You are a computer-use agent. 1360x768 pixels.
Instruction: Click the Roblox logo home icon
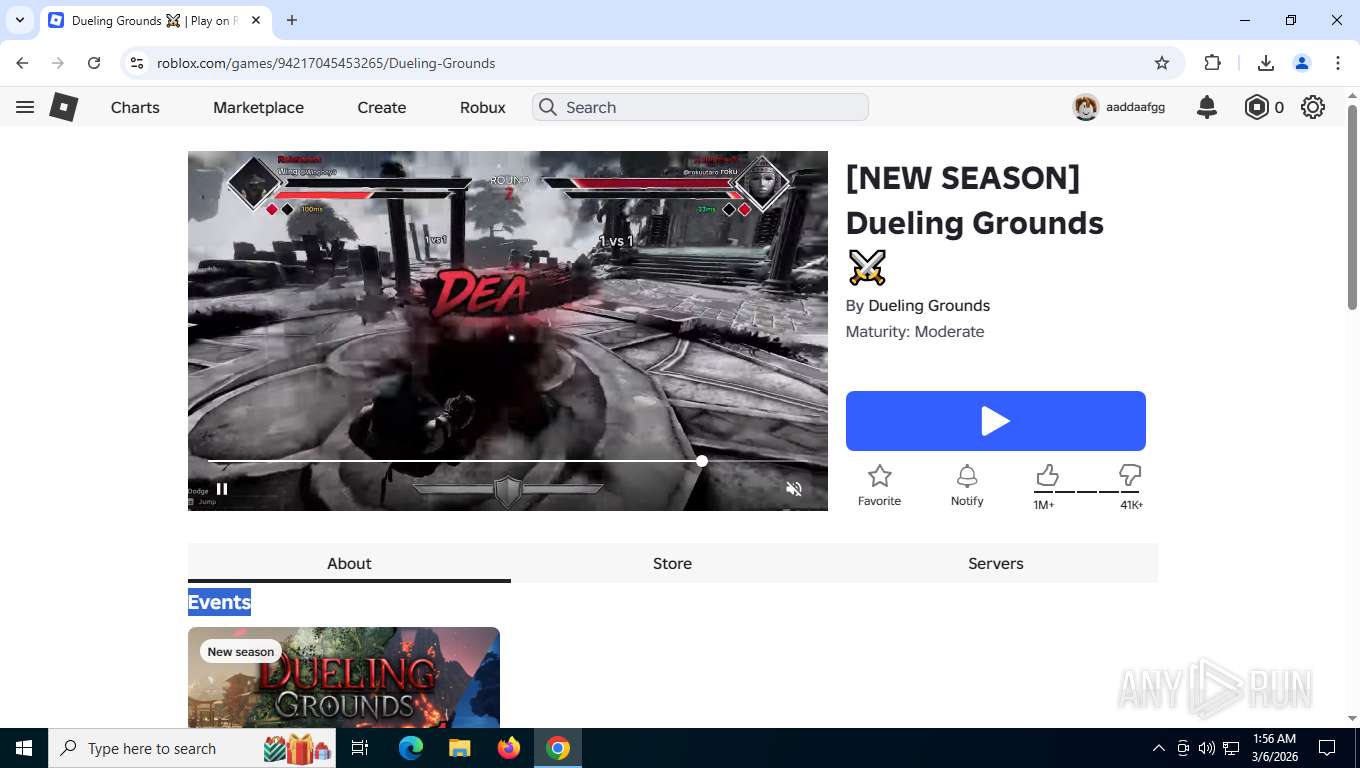click(x=64, y=107)
